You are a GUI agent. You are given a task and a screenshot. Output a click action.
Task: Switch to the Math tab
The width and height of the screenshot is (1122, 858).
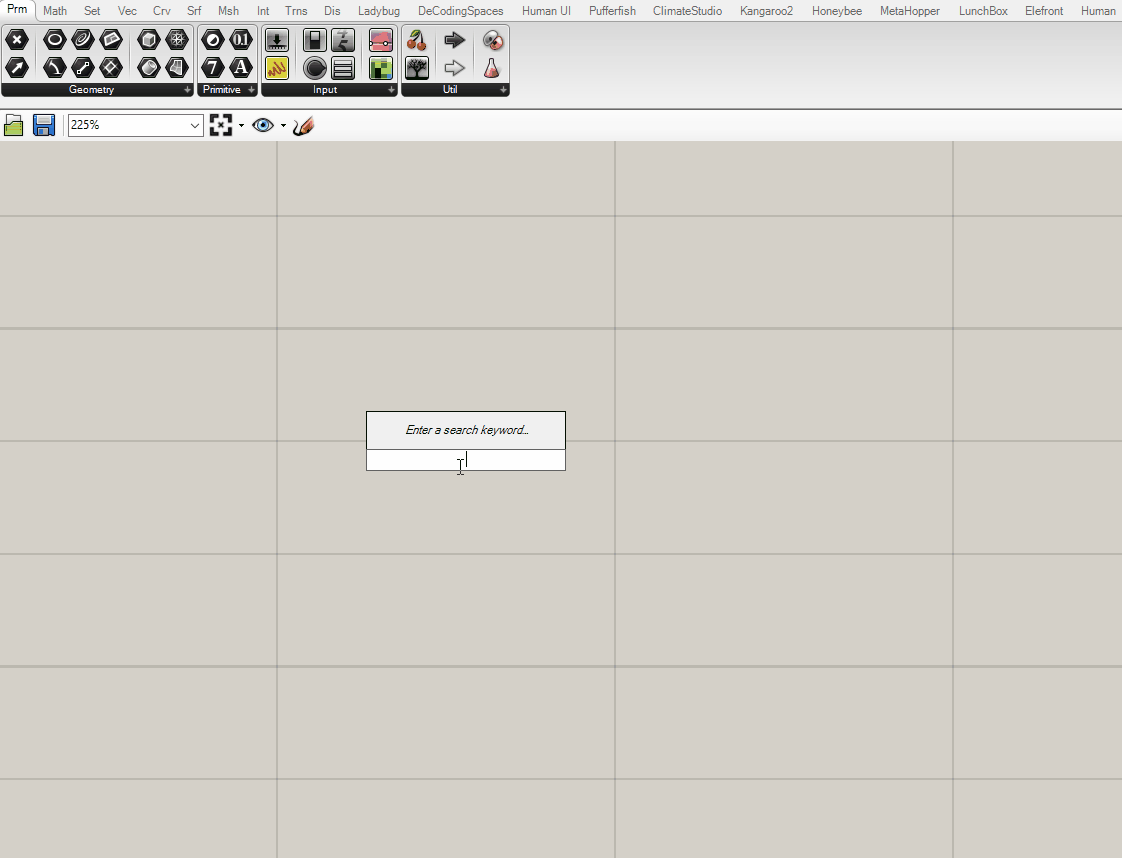pos(55,11)
